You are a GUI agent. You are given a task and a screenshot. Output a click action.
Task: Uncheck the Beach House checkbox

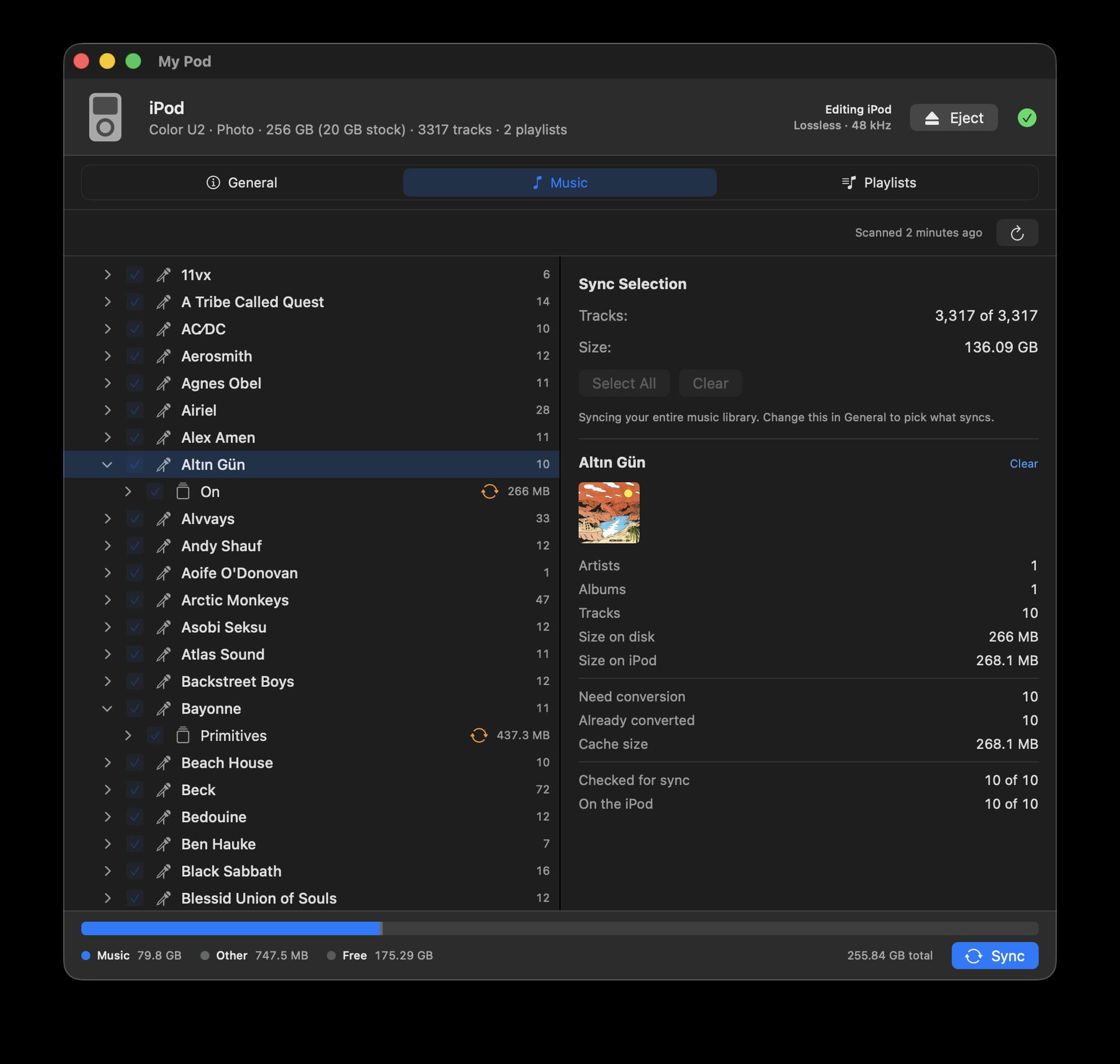click(134, 763)
